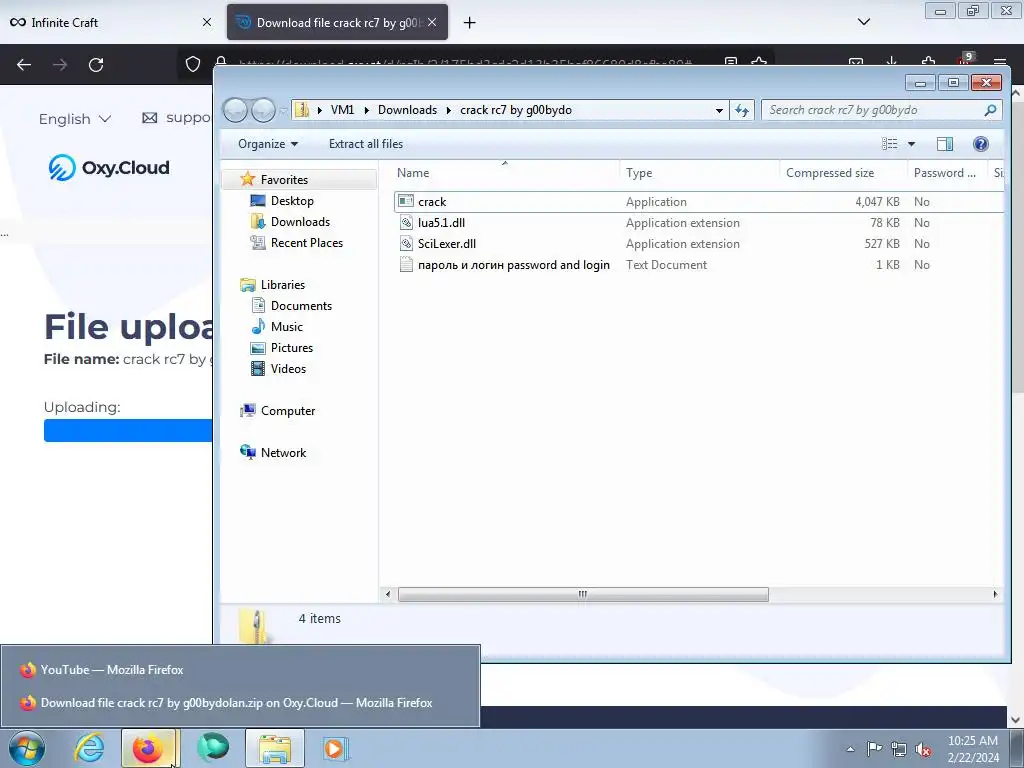Close the Infinite Craft tab
Viewport: 1024px width, 768px height.
tap(206, 23)
